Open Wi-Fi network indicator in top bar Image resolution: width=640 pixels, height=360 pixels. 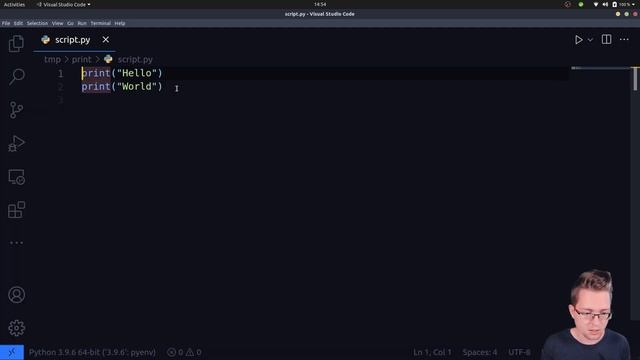tap(596, 4)
